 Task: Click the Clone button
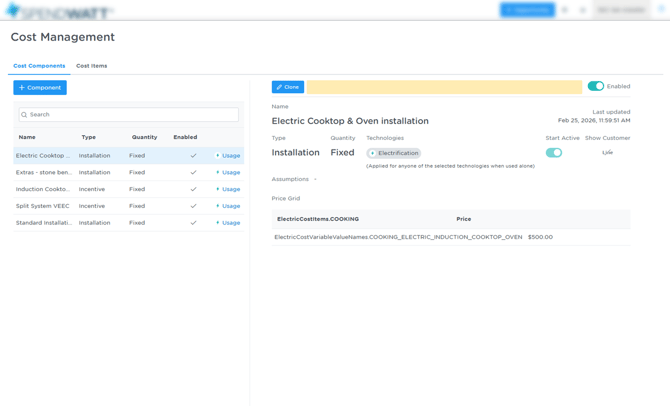point(288,87)
